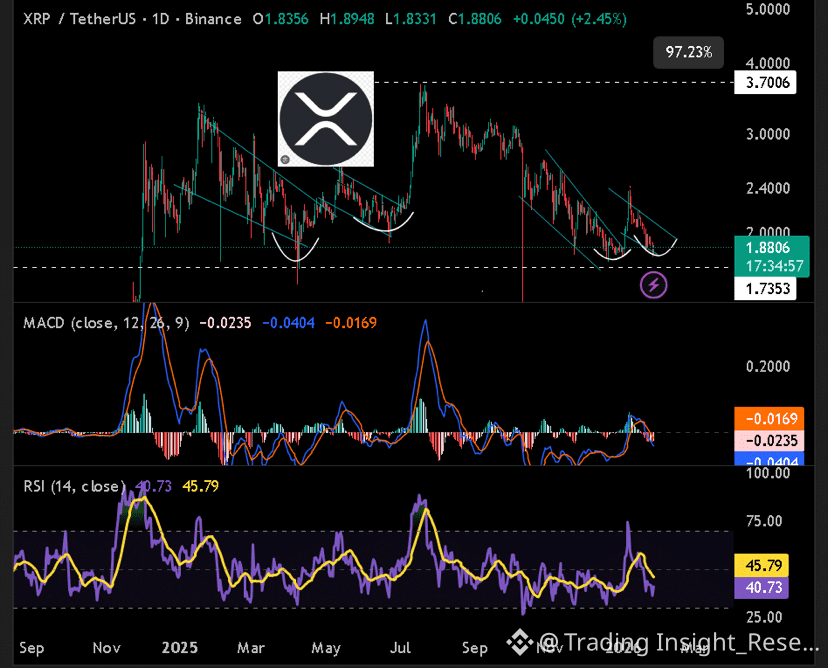This screenshot has width=828, height=668.
Task: Select the XRP logo image
Action: (325, 119)
